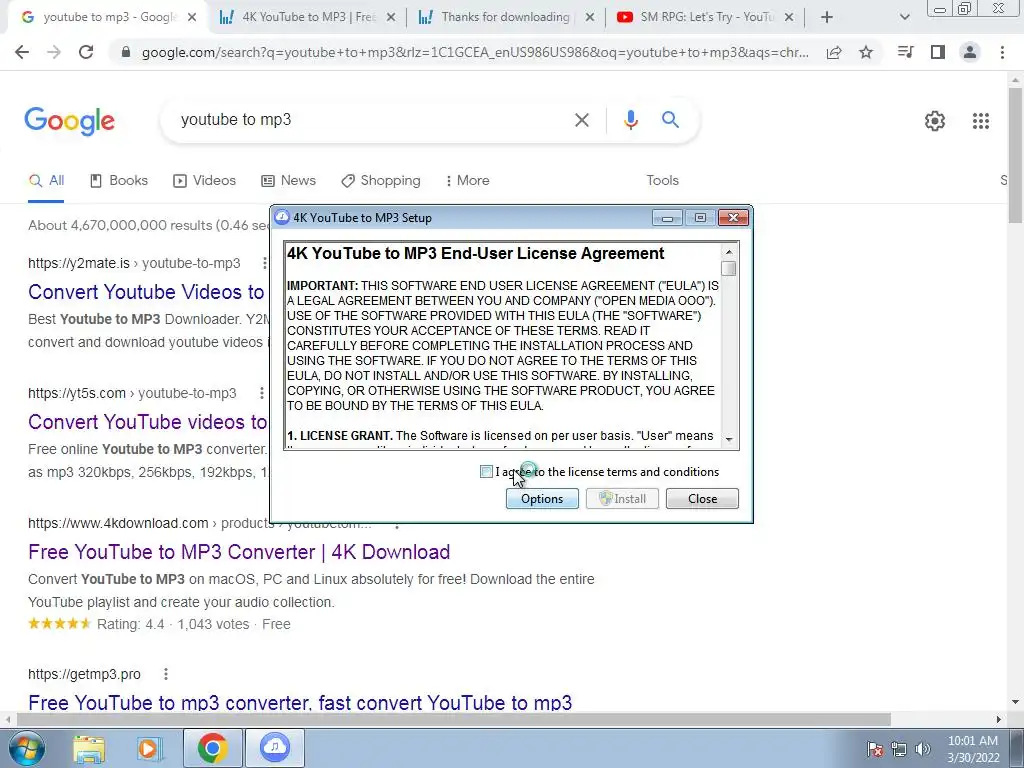Image resolution: width=1024 pixels, height=768 pixels.
Task: Close the SM RPG YouTube tab
Action: coord(789,18)
